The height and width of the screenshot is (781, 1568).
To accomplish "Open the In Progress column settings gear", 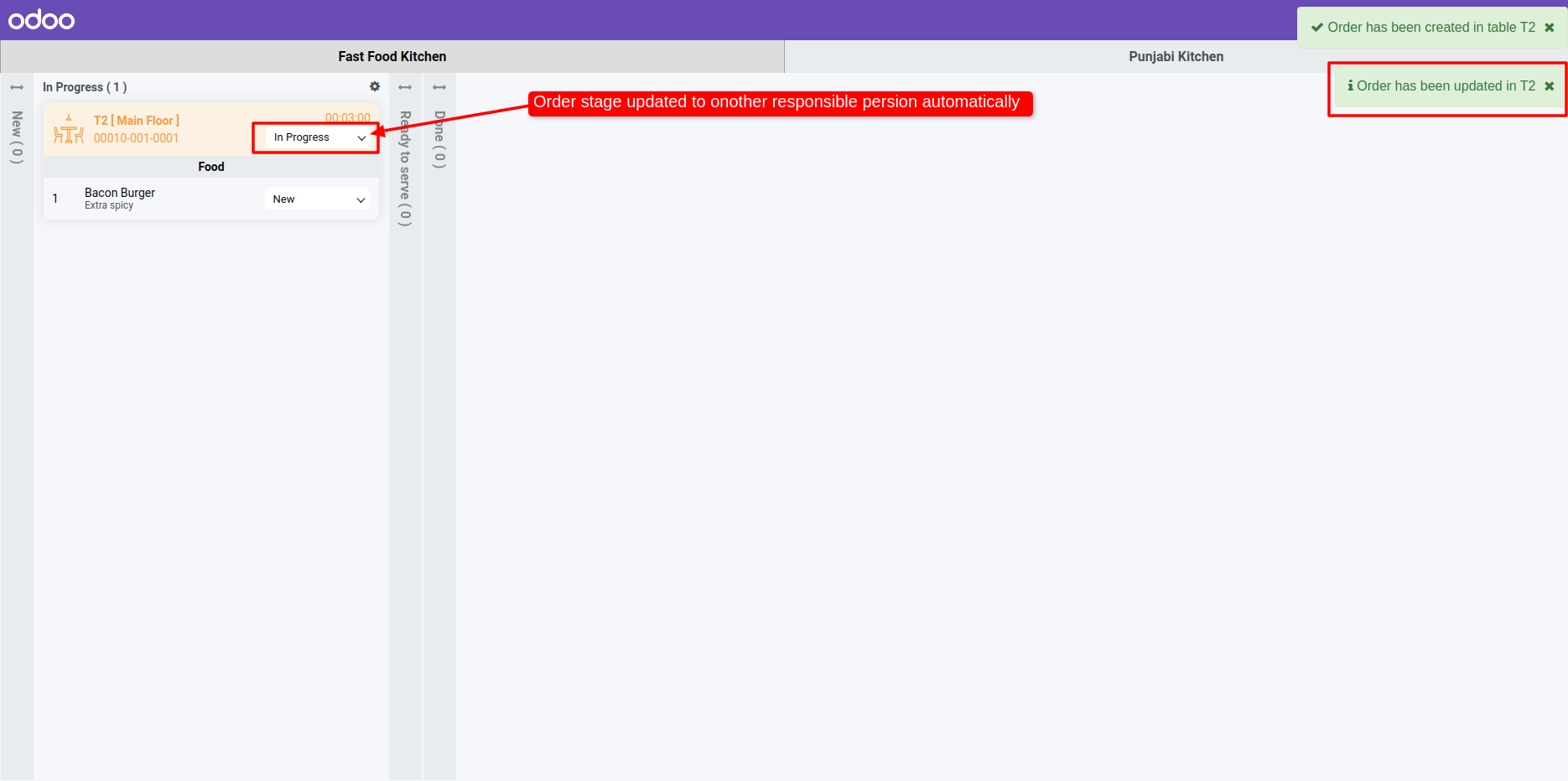I will pyautogui.click(x=375, y=86).
